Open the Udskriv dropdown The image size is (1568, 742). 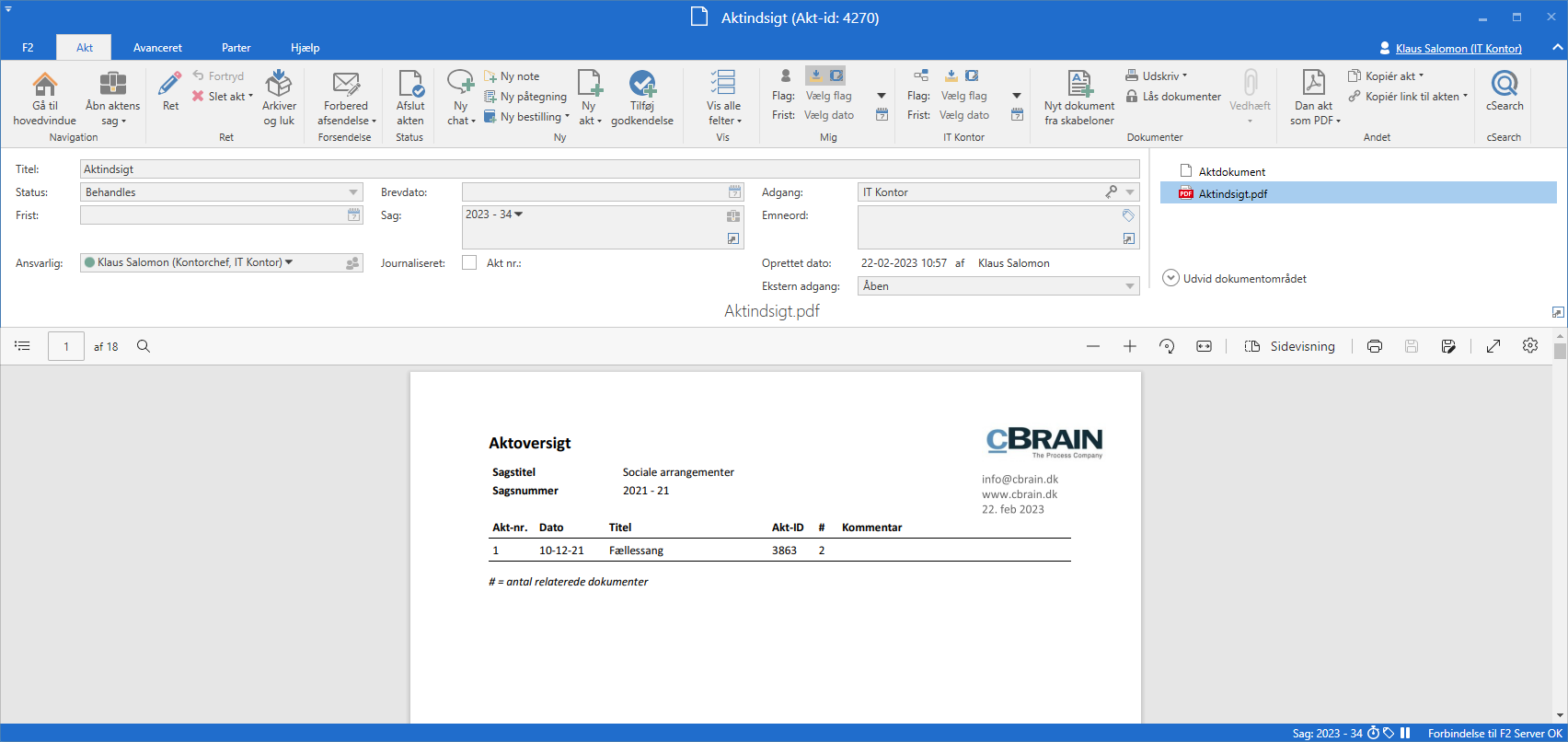coord(1157,76)
